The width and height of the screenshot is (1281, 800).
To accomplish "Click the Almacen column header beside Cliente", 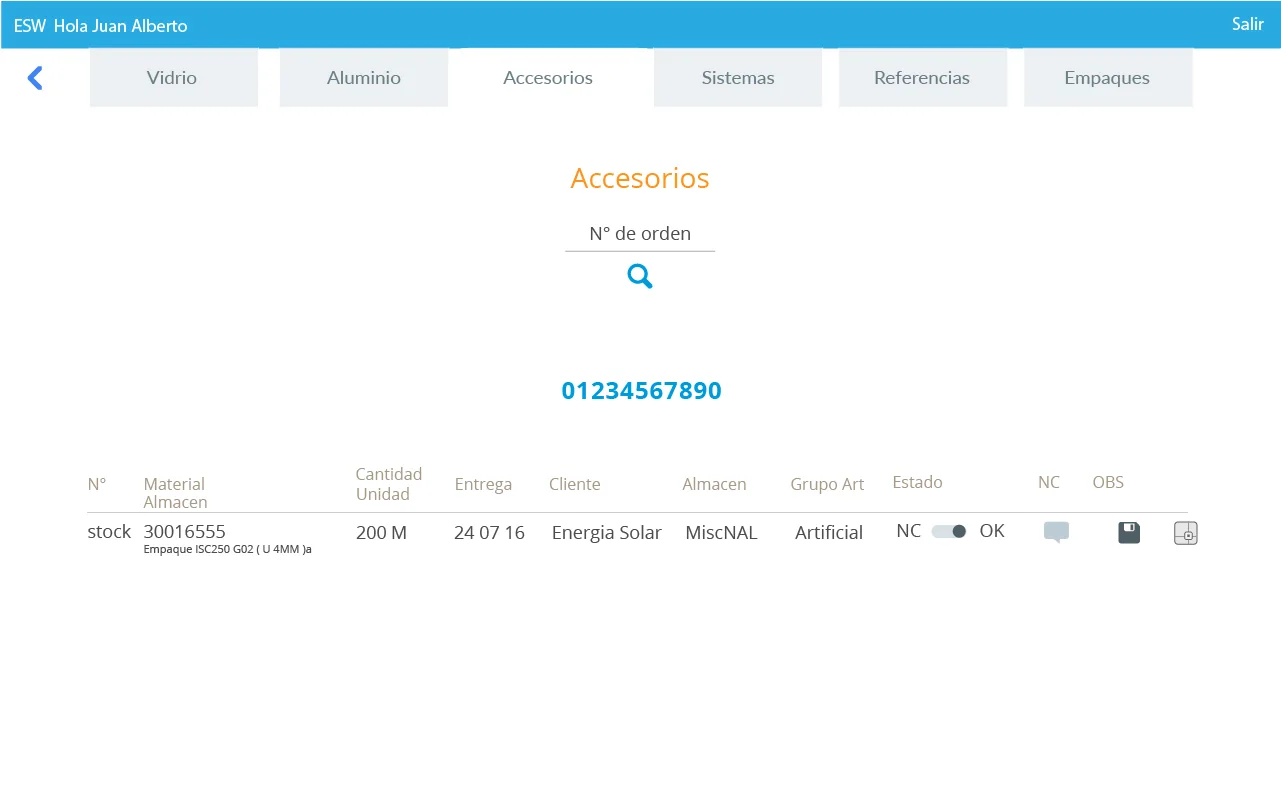I will tap(714, 484).
